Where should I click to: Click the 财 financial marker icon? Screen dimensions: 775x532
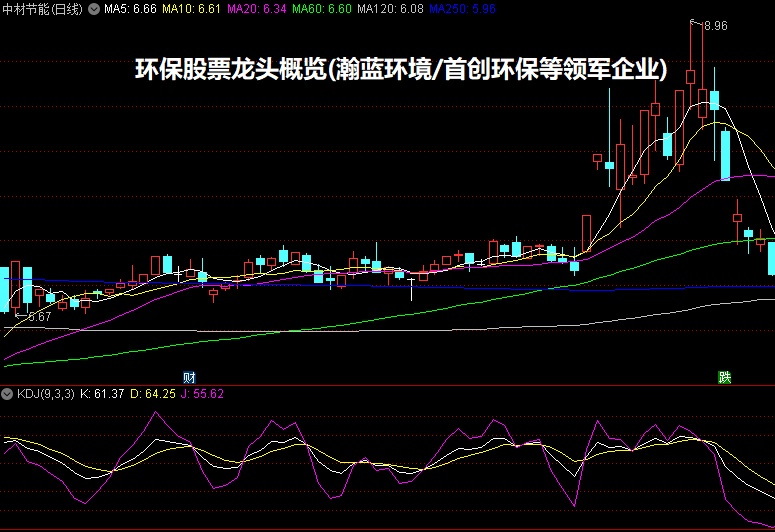point(189,378)
